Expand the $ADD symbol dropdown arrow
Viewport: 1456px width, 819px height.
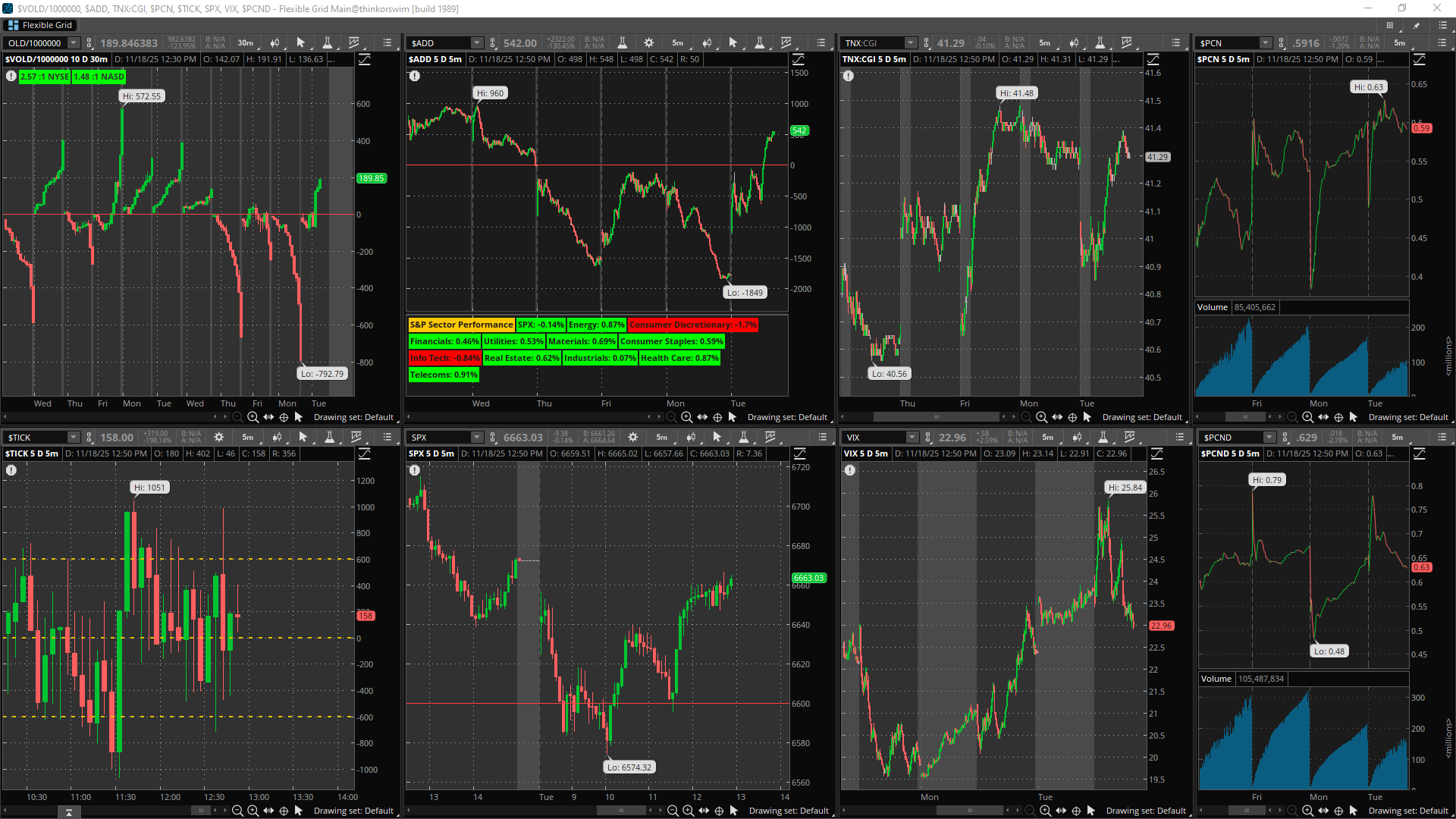476,43
